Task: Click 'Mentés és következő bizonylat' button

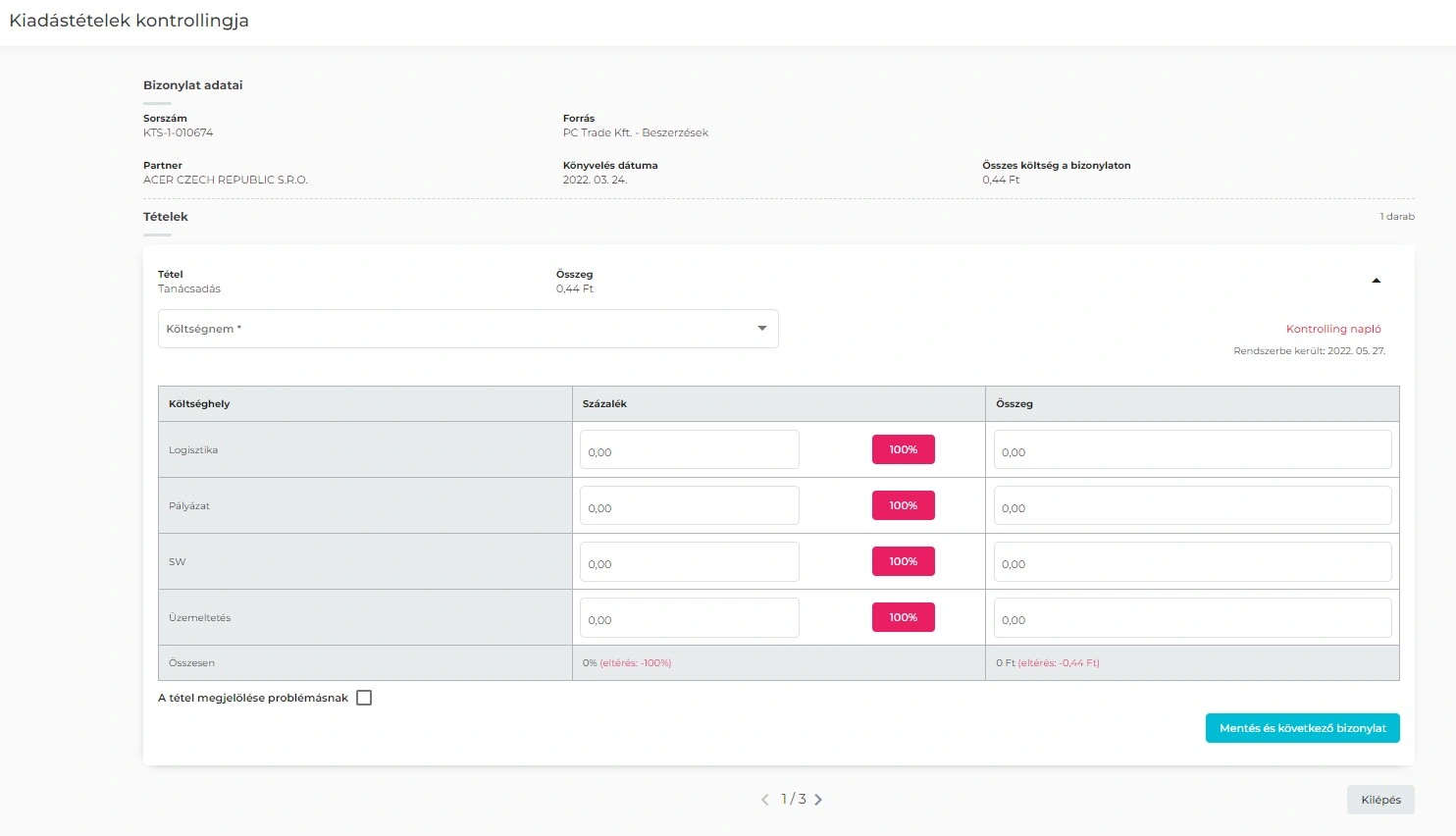Action: tap(1302, 728)
